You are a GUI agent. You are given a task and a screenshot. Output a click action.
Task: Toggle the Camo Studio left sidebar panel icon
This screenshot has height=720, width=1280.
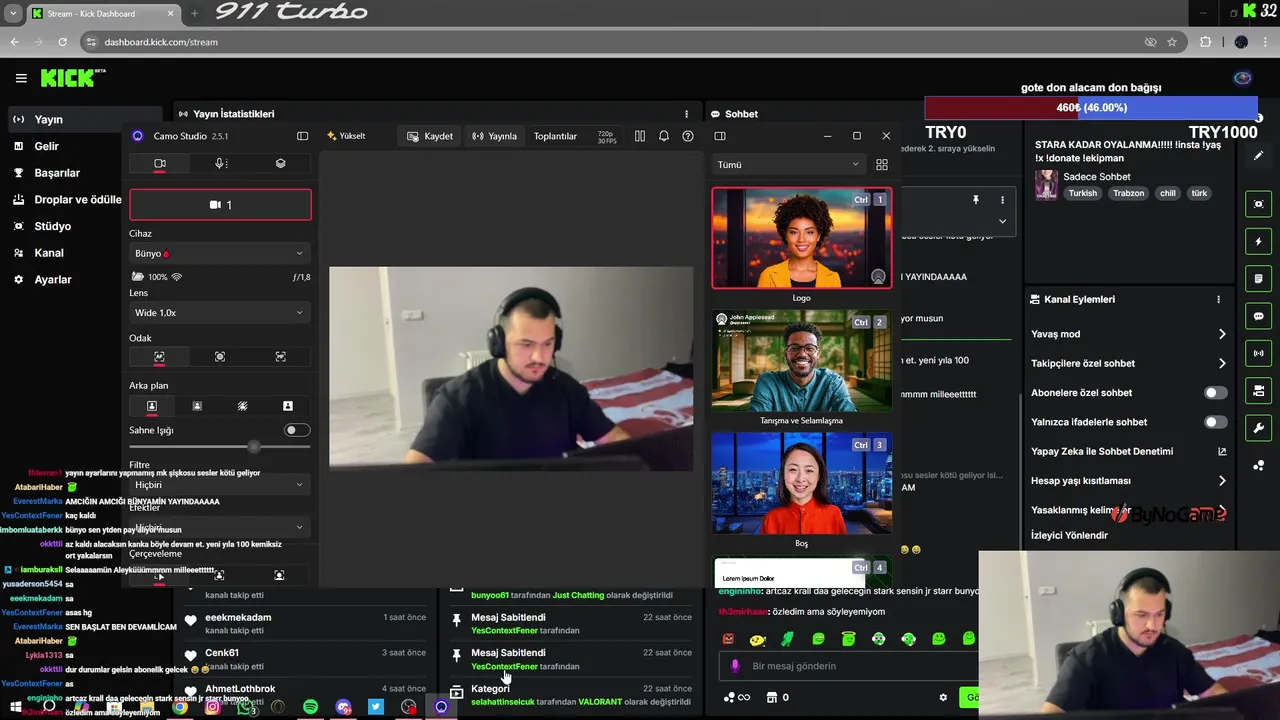pos(302,136)
